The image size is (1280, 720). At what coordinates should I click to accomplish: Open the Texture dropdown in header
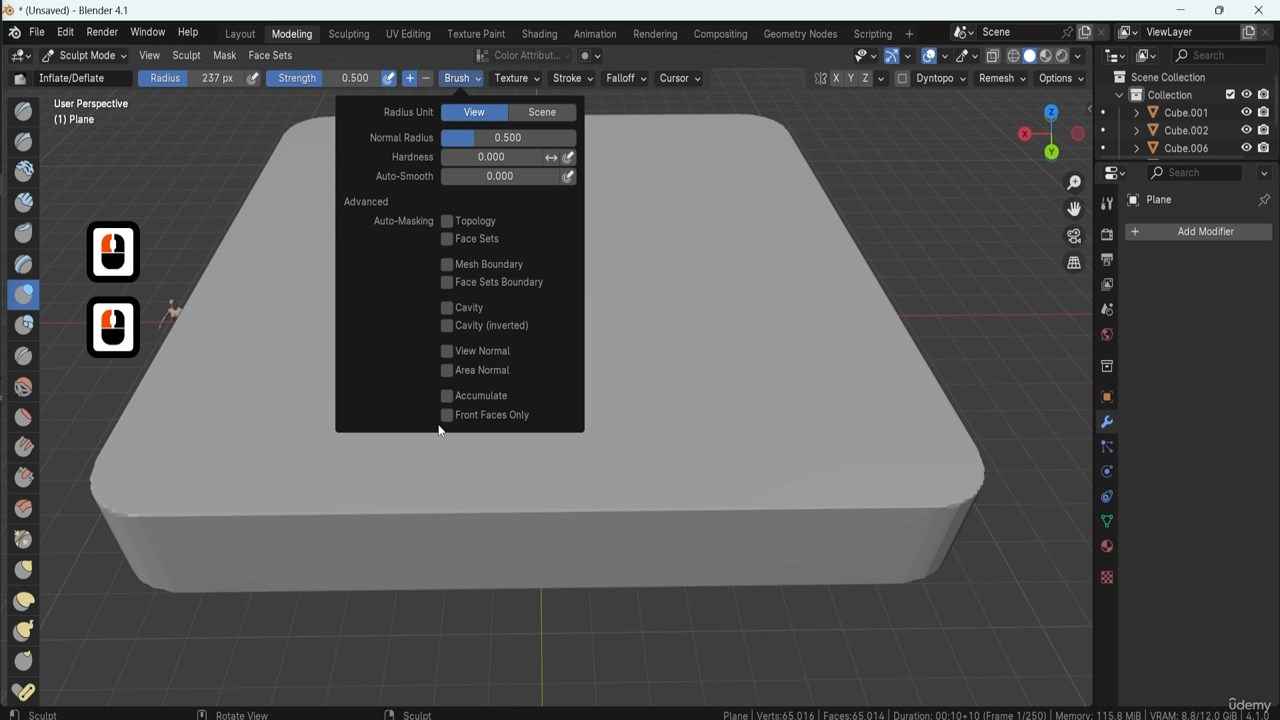pyautogui.click(x=517, y=78)
